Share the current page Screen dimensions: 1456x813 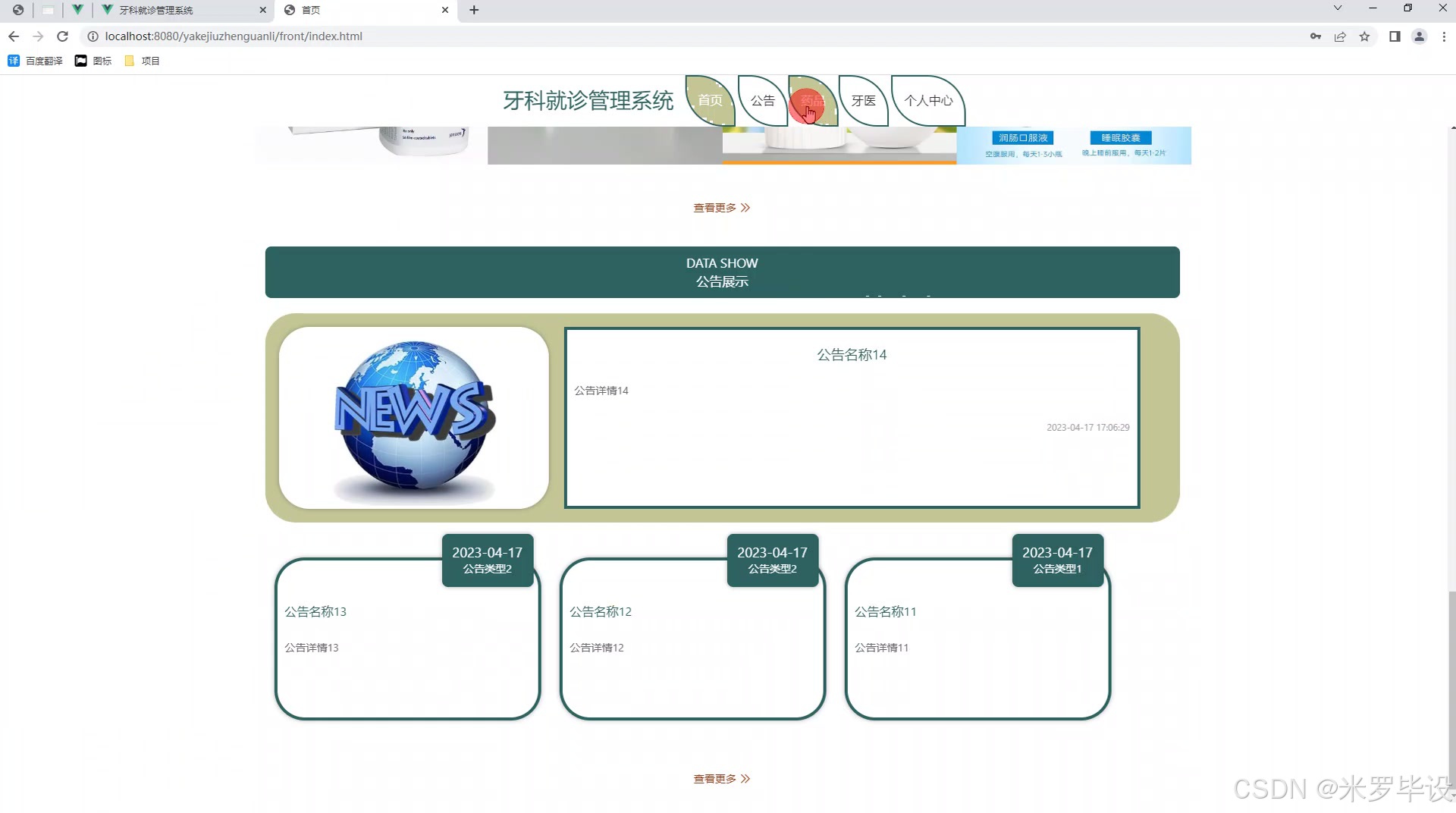tap(1340, 36)
